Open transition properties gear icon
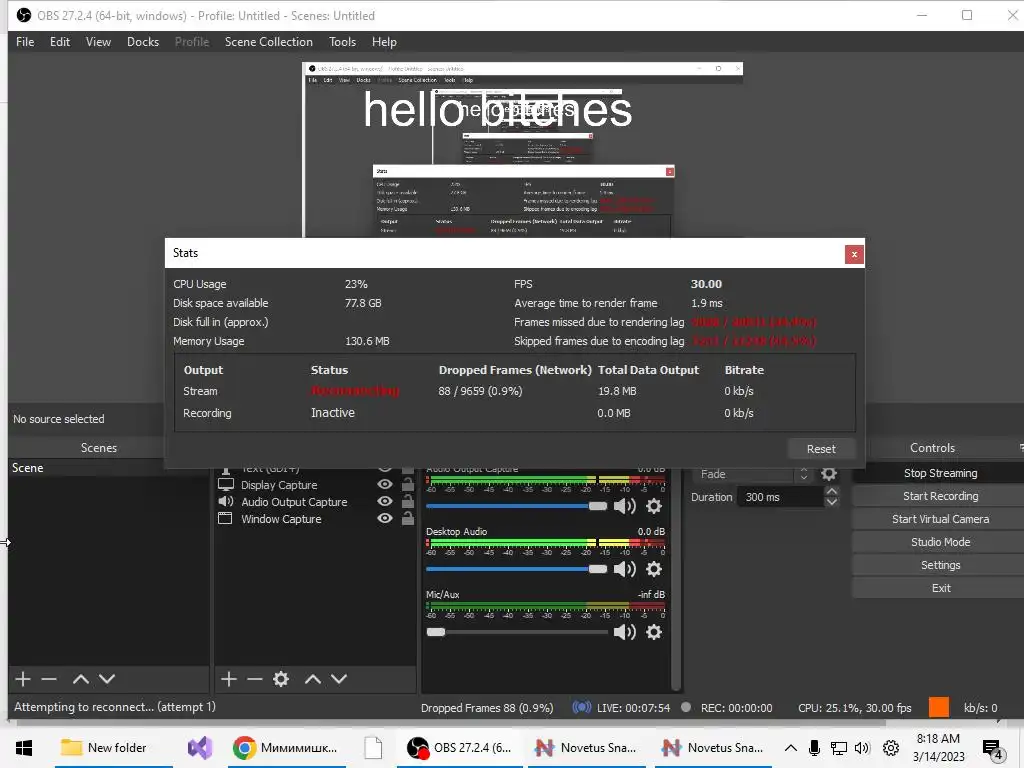The image size is (1024, 768). pyautogui.click(x=829, y=474)
